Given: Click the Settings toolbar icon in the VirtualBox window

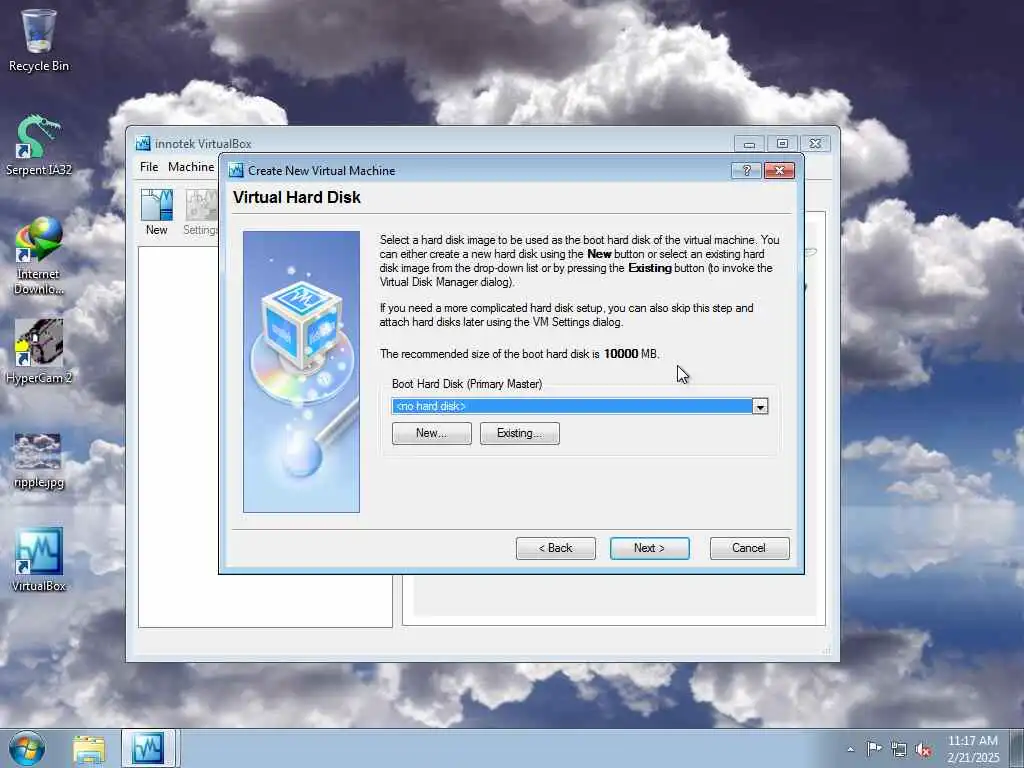Looking at the screenshot, I should click(200, 212).
